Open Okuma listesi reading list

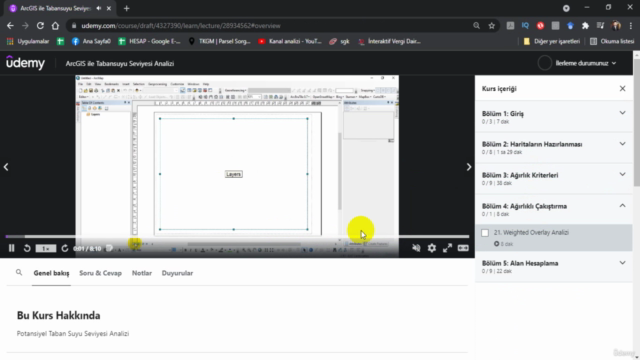pyautogui.click(x=612, y=41)
